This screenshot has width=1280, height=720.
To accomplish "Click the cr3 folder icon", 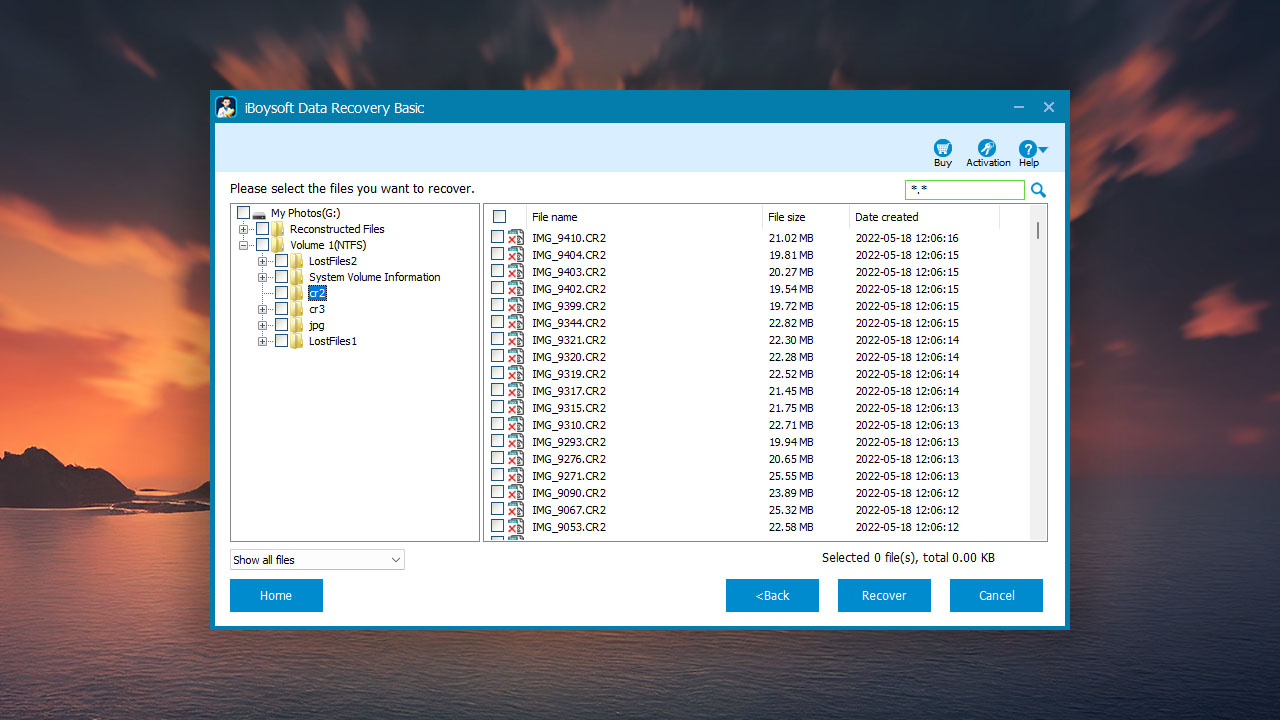I will pos(297,309).
